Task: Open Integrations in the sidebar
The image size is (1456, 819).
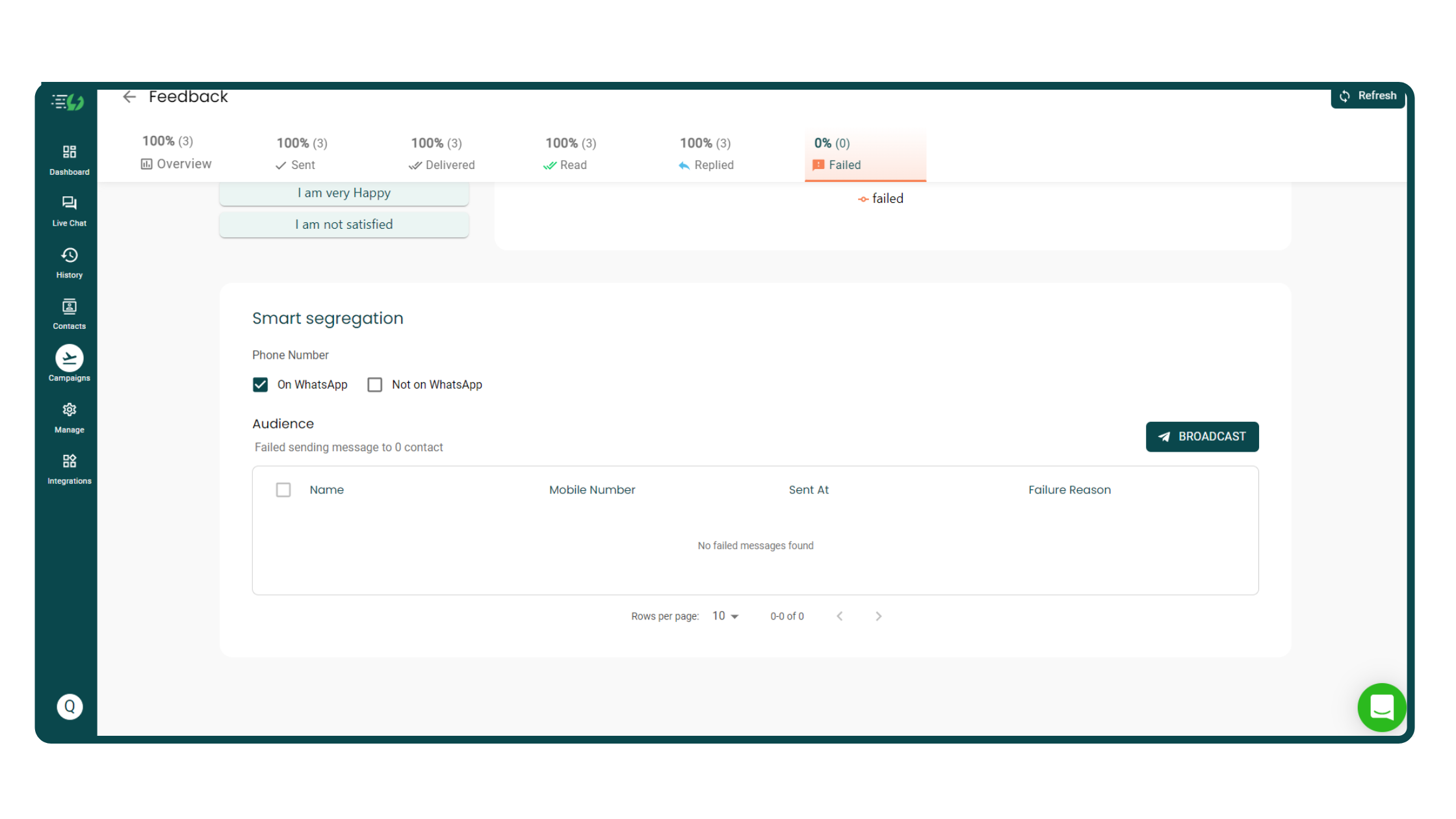Action: point(69,469)
